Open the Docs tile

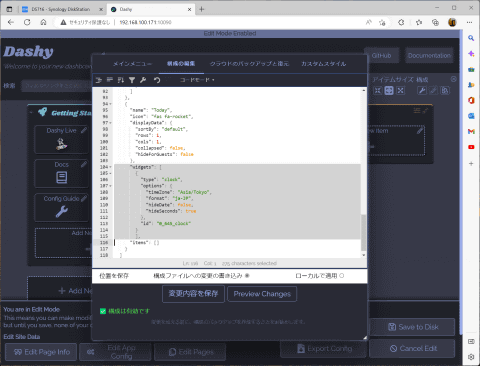pyautogui.click(x=62, y=174)
